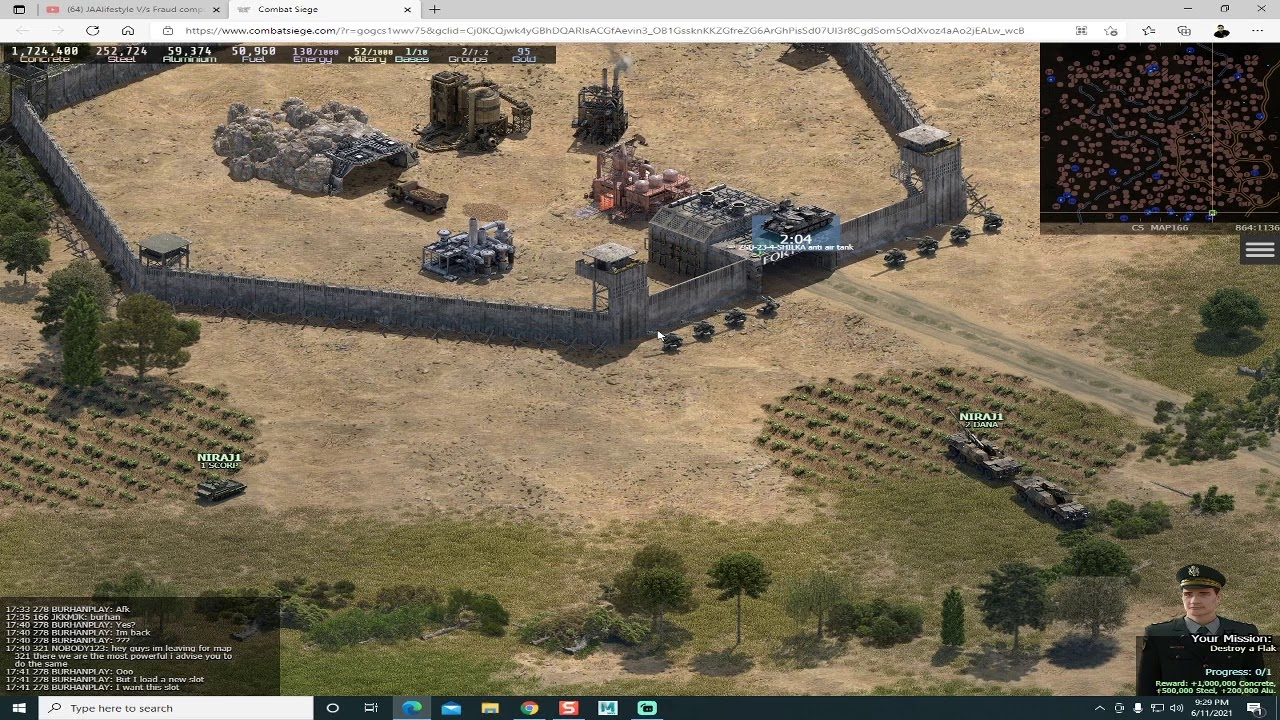Screen dimensions: 1280x720
Task: Open Mail app from taskbar
Action: 451,708
